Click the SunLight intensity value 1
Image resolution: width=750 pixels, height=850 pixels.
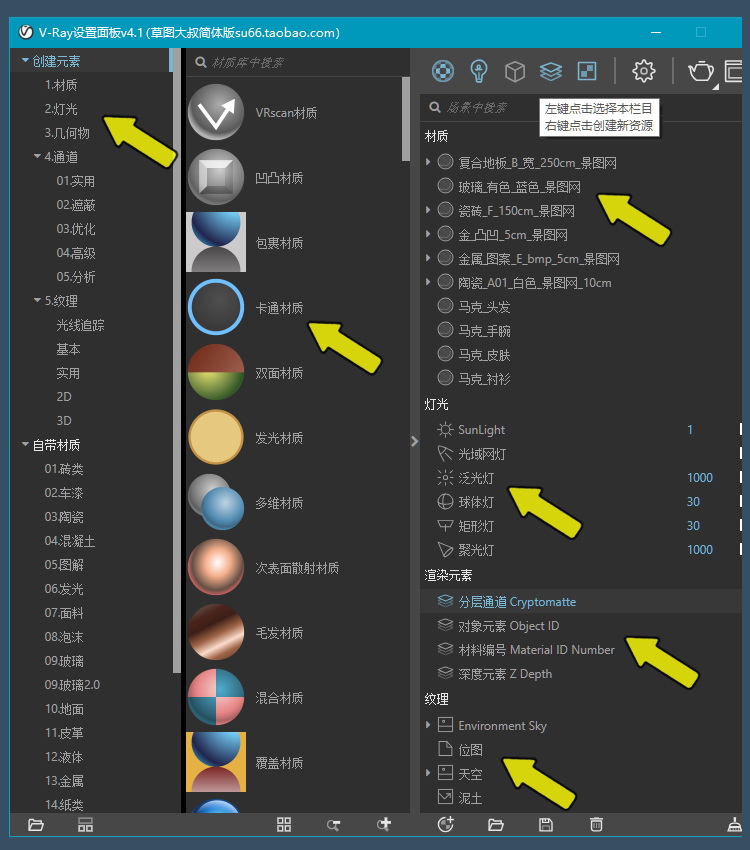(690, 430)
